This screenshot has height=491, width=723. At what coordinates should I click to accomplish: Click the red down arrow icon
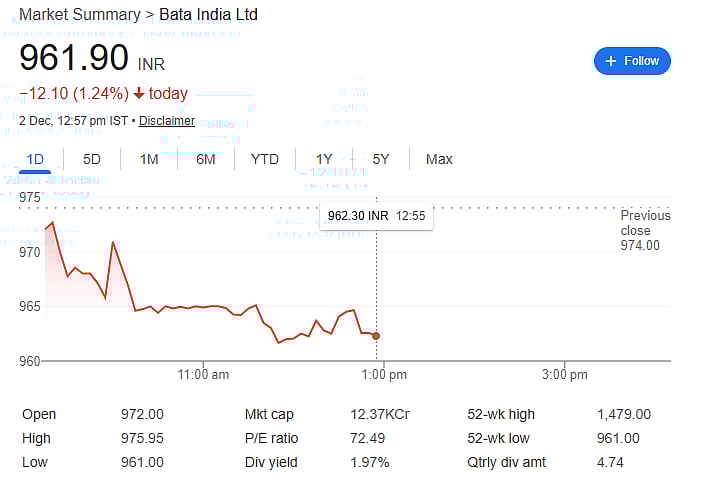139,94
